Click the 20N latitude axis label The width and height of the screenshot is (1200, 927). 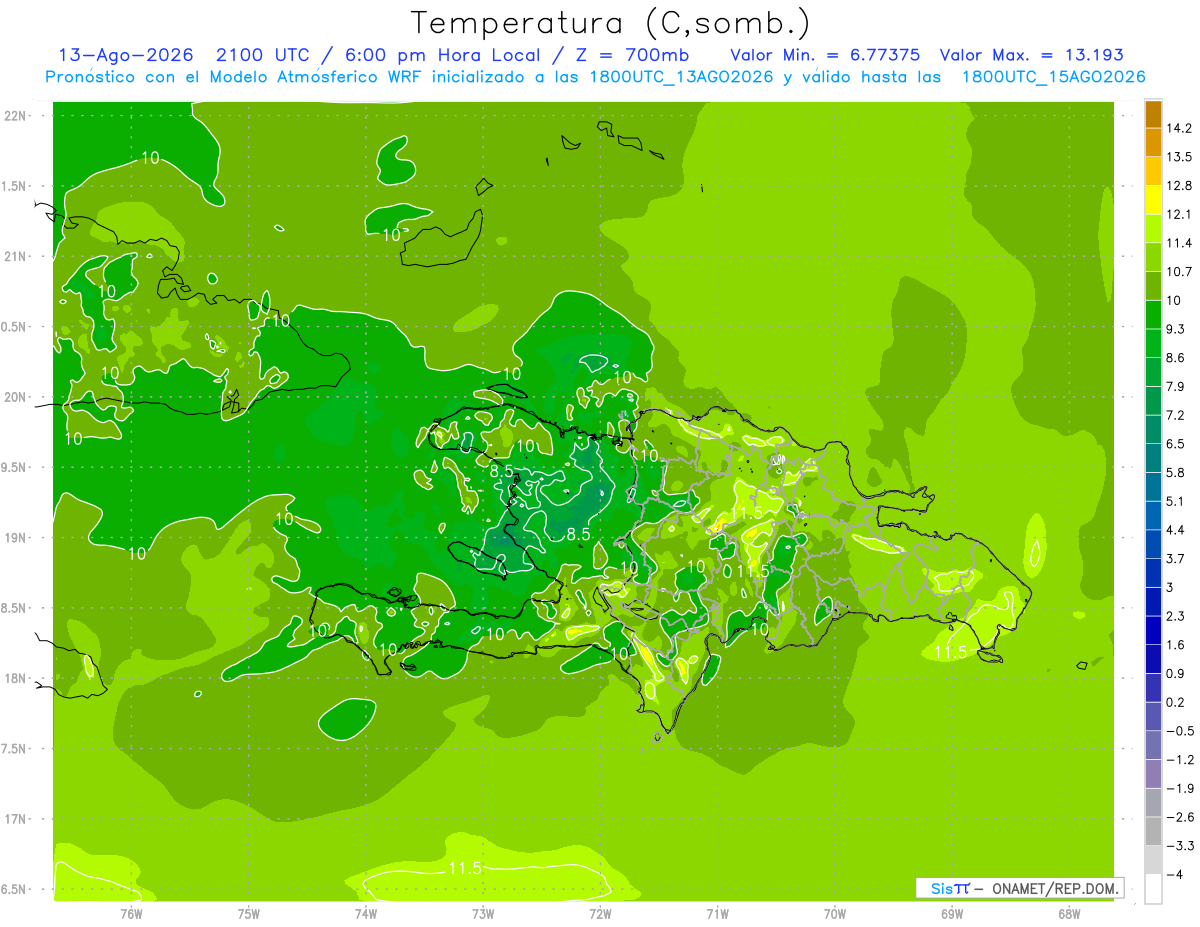16,397
